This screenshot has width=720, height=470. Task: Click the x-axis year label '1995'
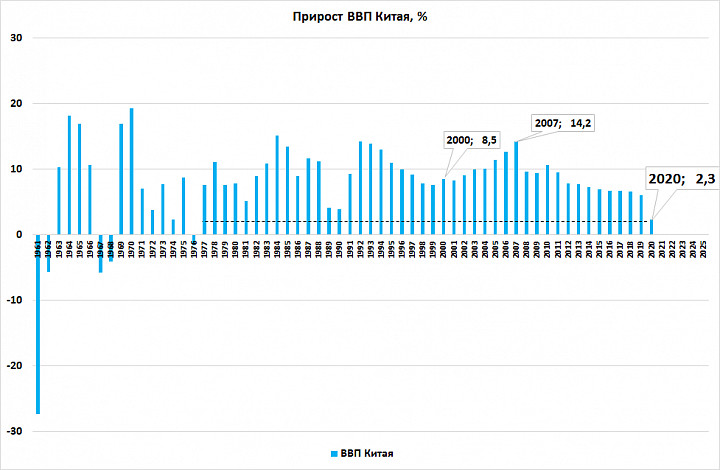pyautogui.click(x=391, y=249)
